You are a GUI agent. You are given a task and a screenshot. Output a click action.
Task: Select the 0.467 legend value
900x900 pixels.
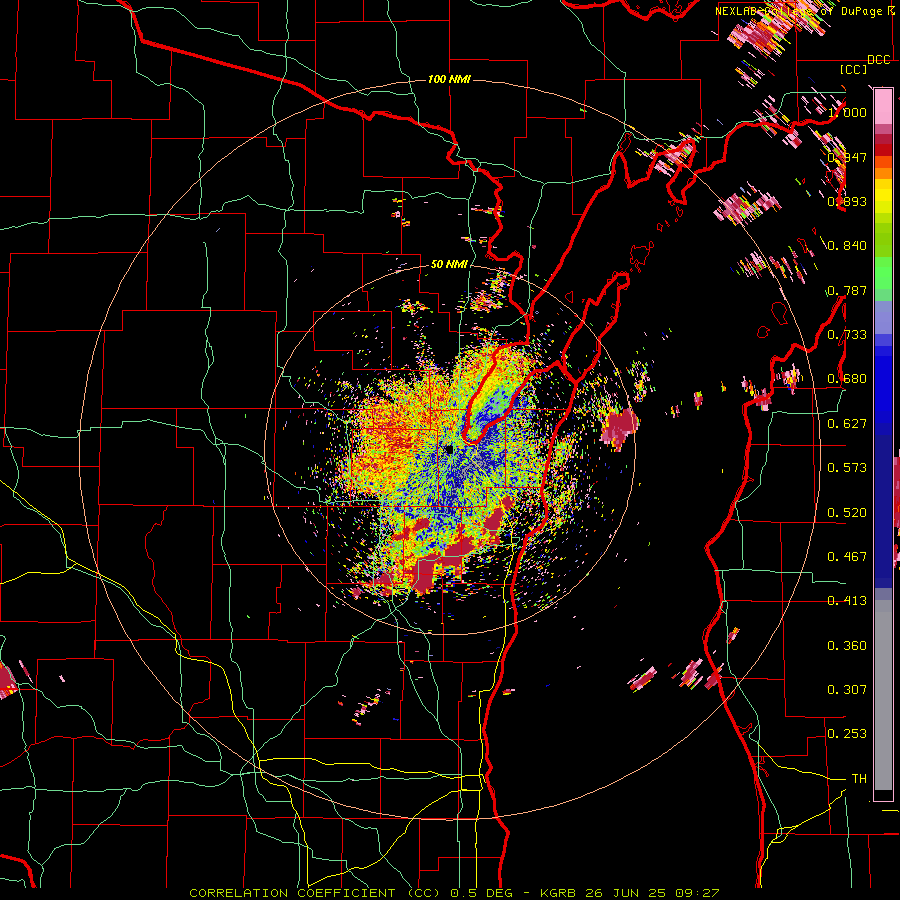pos(847,557)
